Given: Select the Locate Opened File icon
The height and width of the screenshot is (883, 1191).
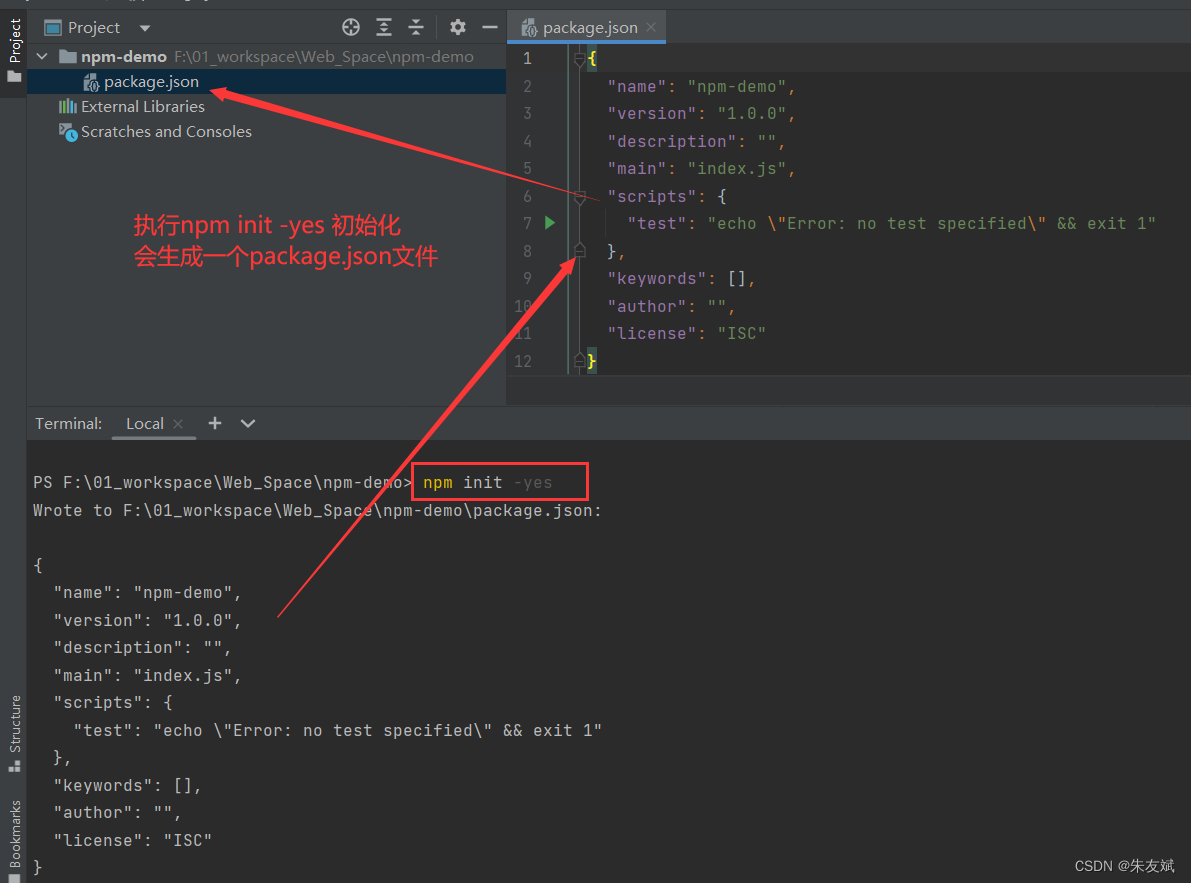Looking at the screenshot, I should pyautogui.click(x=350, y=27).
